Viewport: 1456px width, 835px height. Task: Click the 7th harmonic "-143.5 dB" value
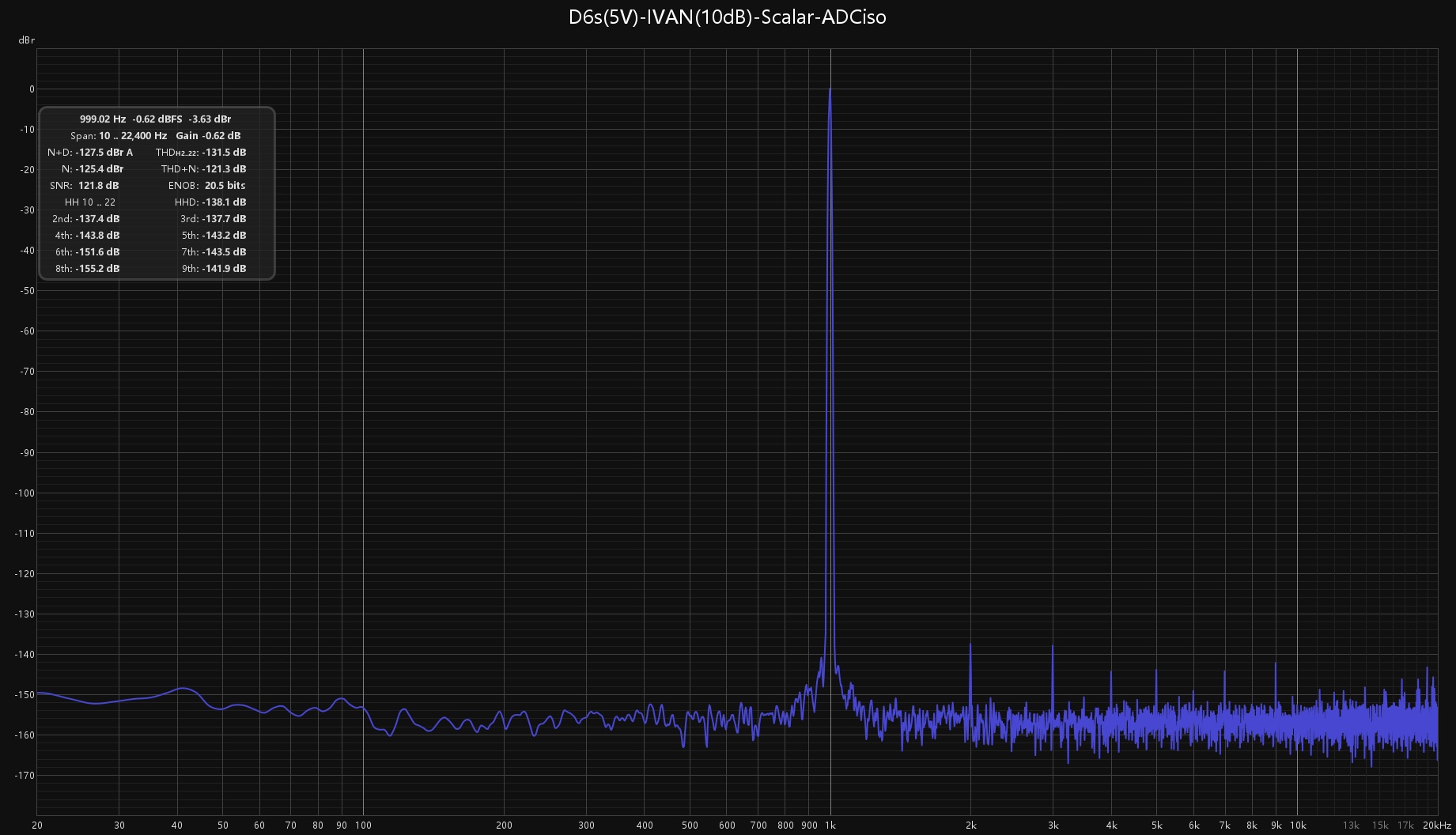[x=224, y=251]
